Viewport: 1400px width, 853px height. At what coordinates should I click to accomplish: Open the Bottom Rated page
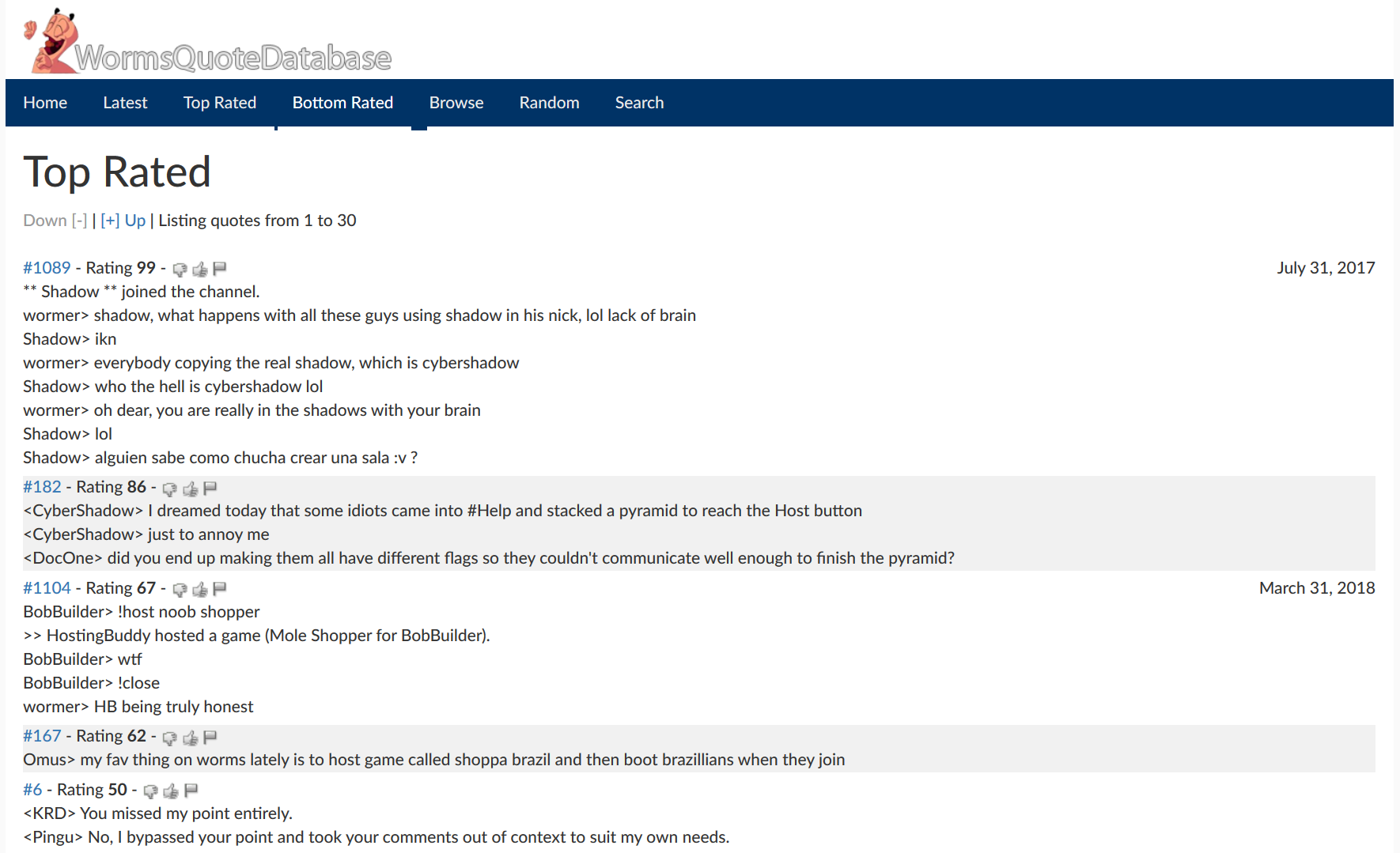click(342, 103)
